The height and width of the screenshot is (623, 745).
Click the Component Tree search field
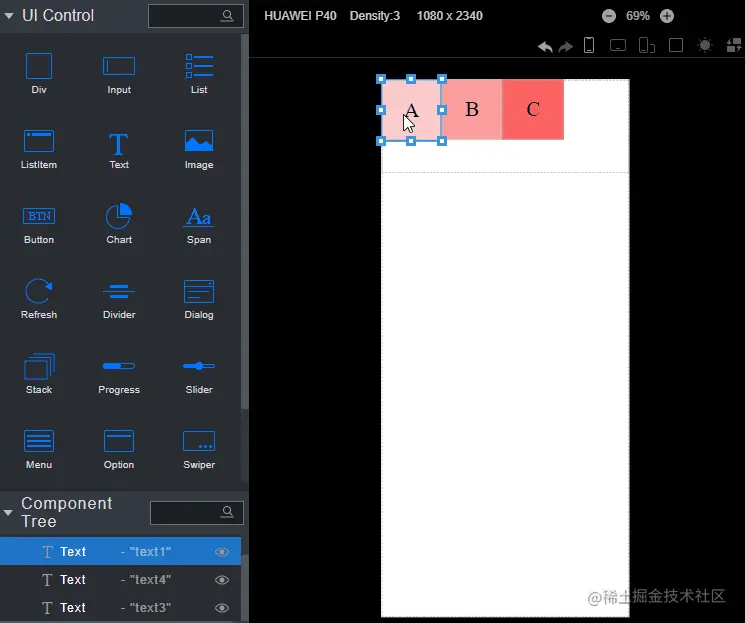pyautogui.click(x=197, y=513)
